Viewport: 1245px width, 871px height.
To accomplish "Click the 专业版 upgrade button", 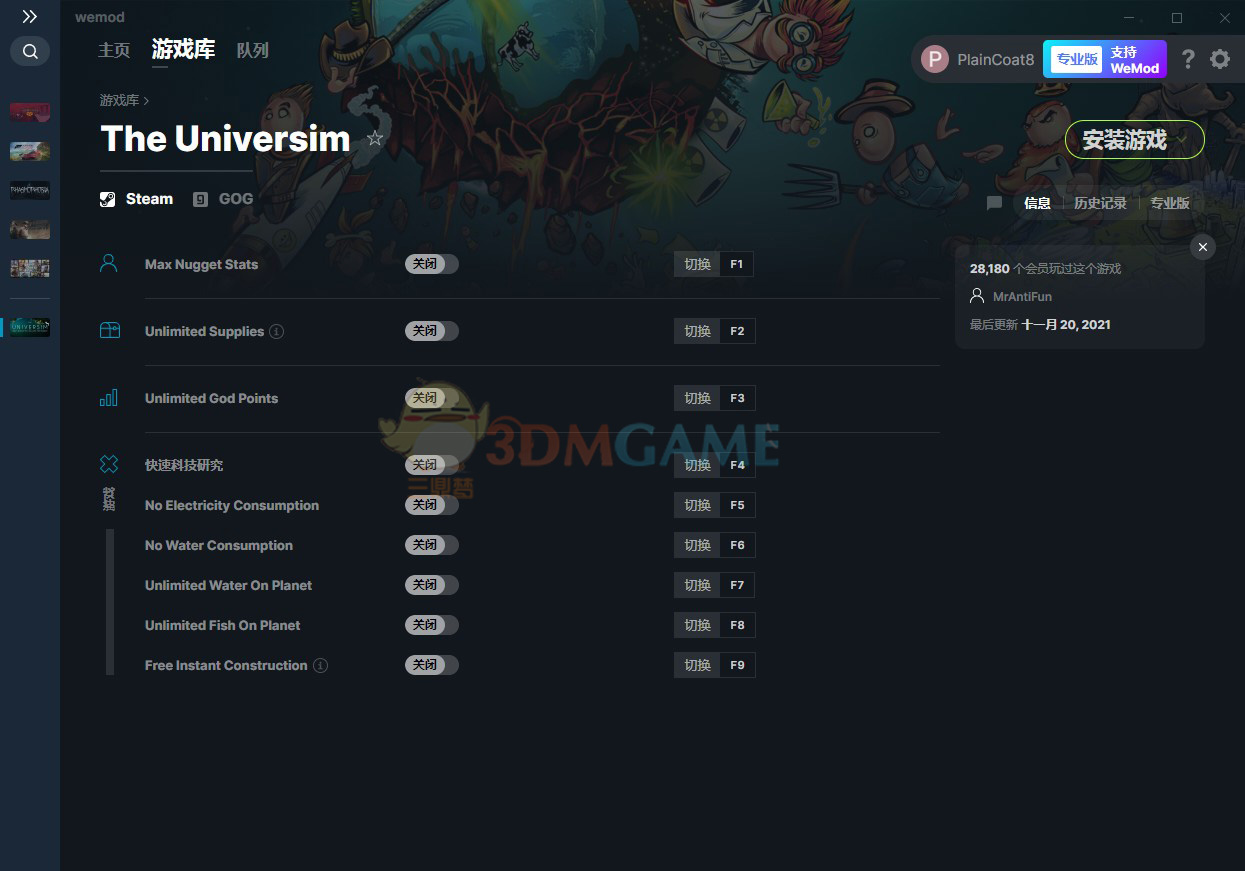I will click(1076, 59).
